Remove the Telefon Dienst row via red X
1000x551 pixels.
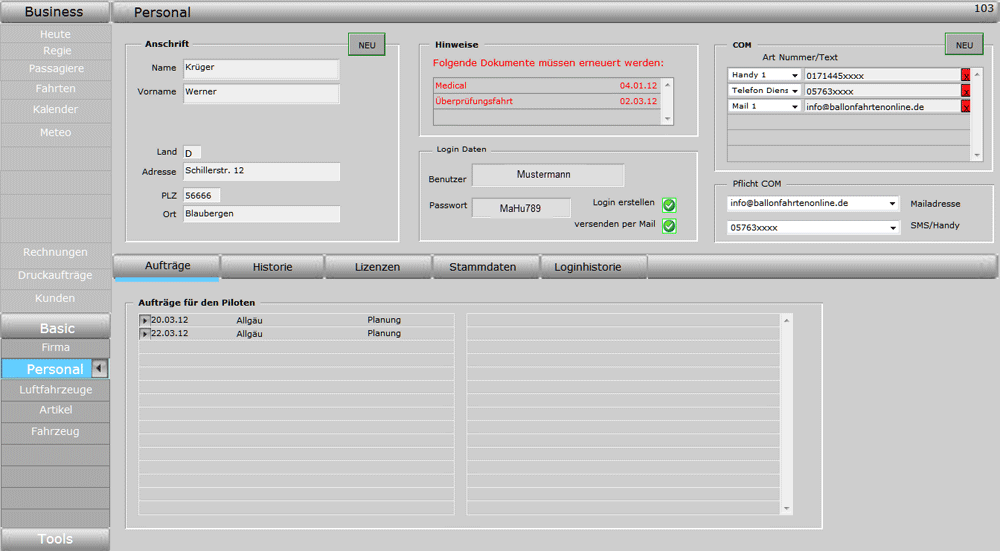click(965, 91)
